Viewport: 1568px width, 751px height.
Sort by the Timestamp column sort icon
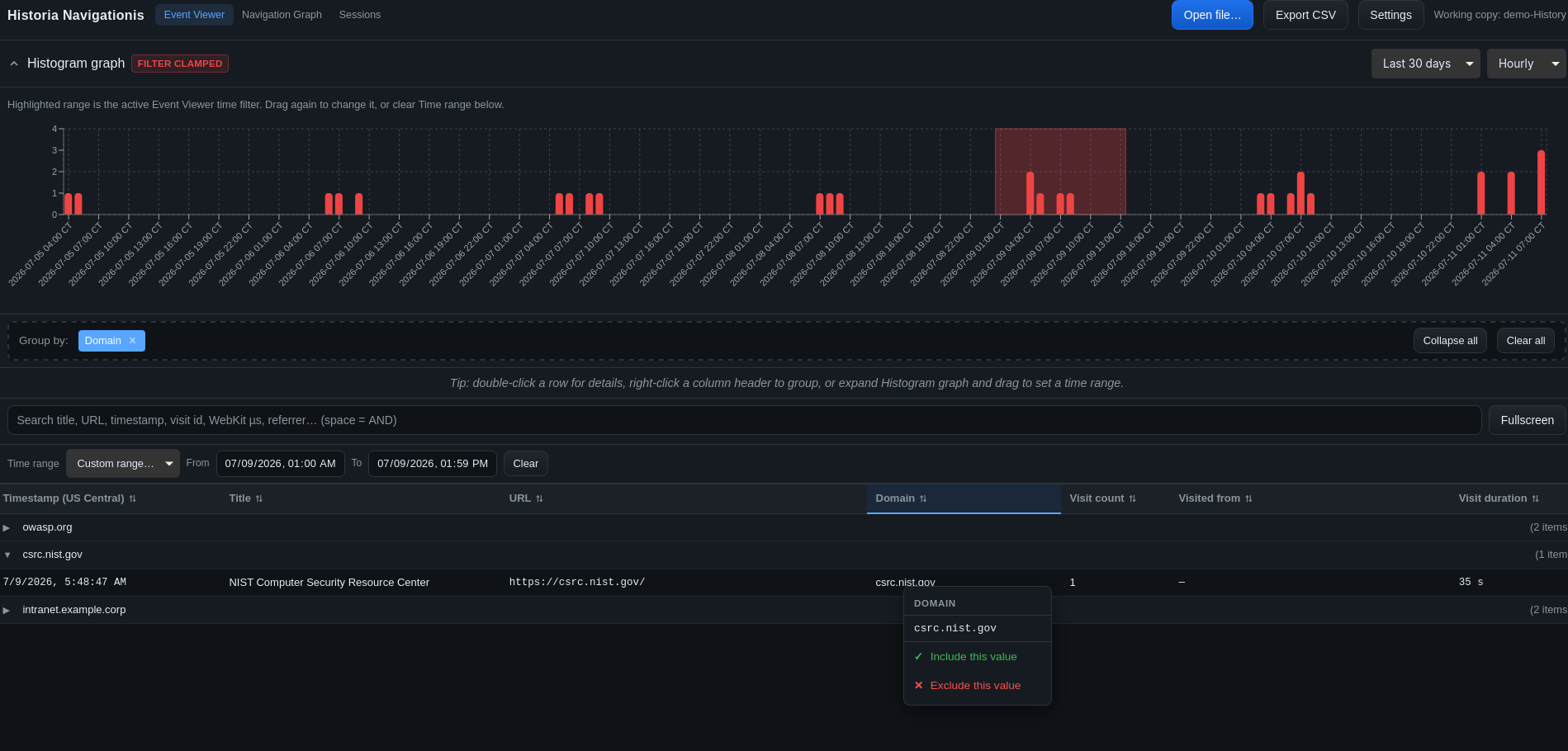pyautogui.click(x=132, y=498)
